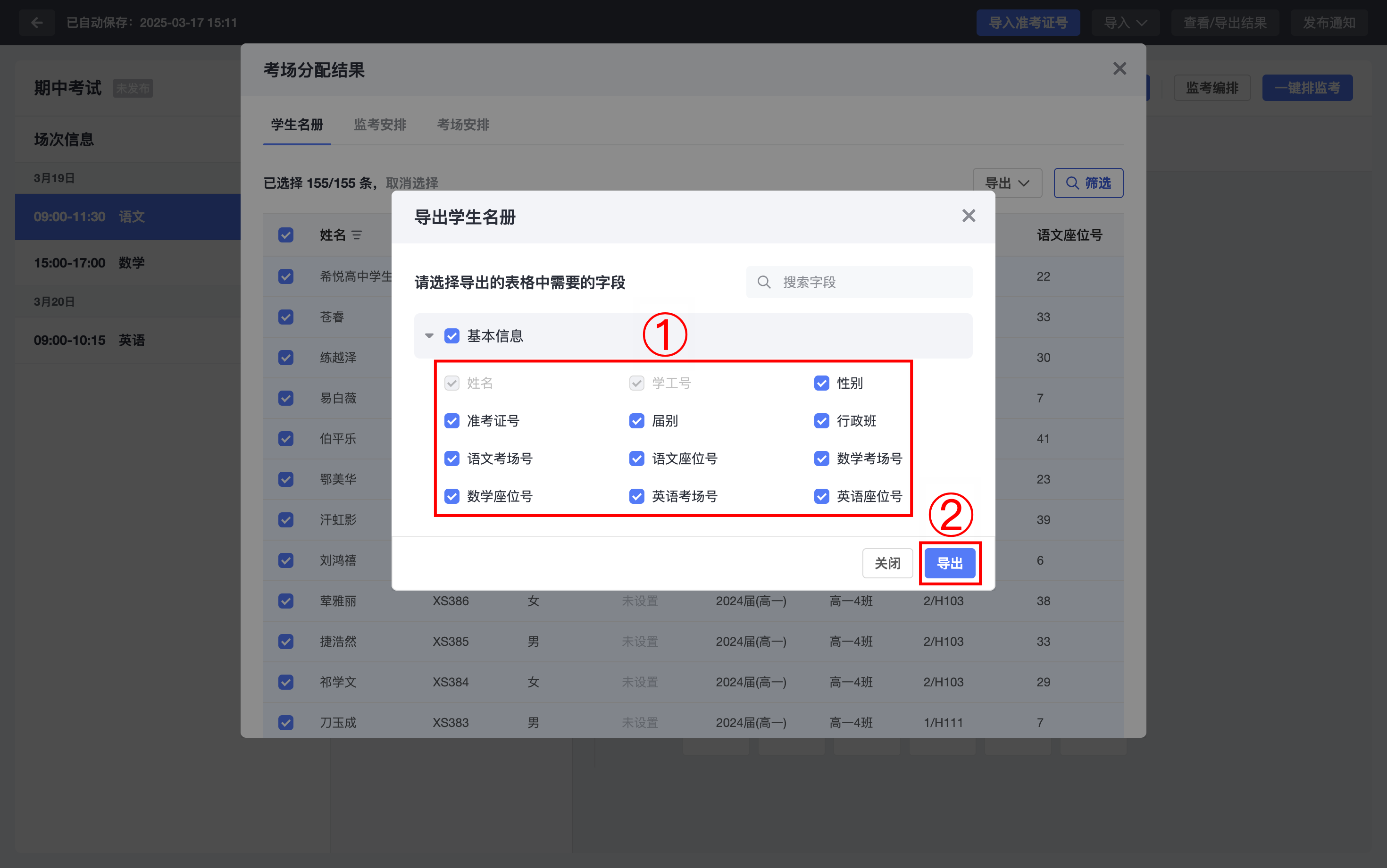This screenshot has height=868, width=1387.
Task: Click the 未设置 cell in 捷浩然 row
Action: click(x=640, y=641)
